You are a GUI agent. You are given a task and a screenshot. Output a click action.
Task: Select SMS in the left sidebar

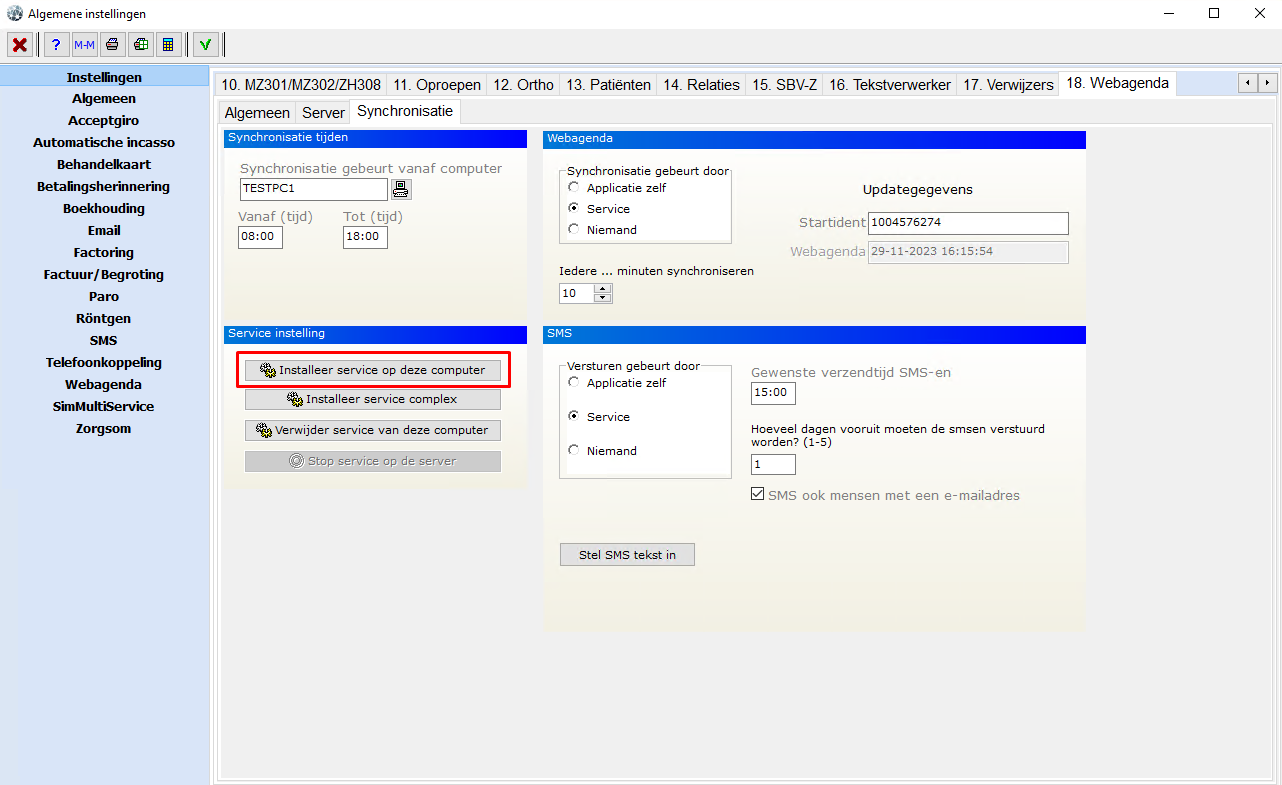tap(104, 341)
